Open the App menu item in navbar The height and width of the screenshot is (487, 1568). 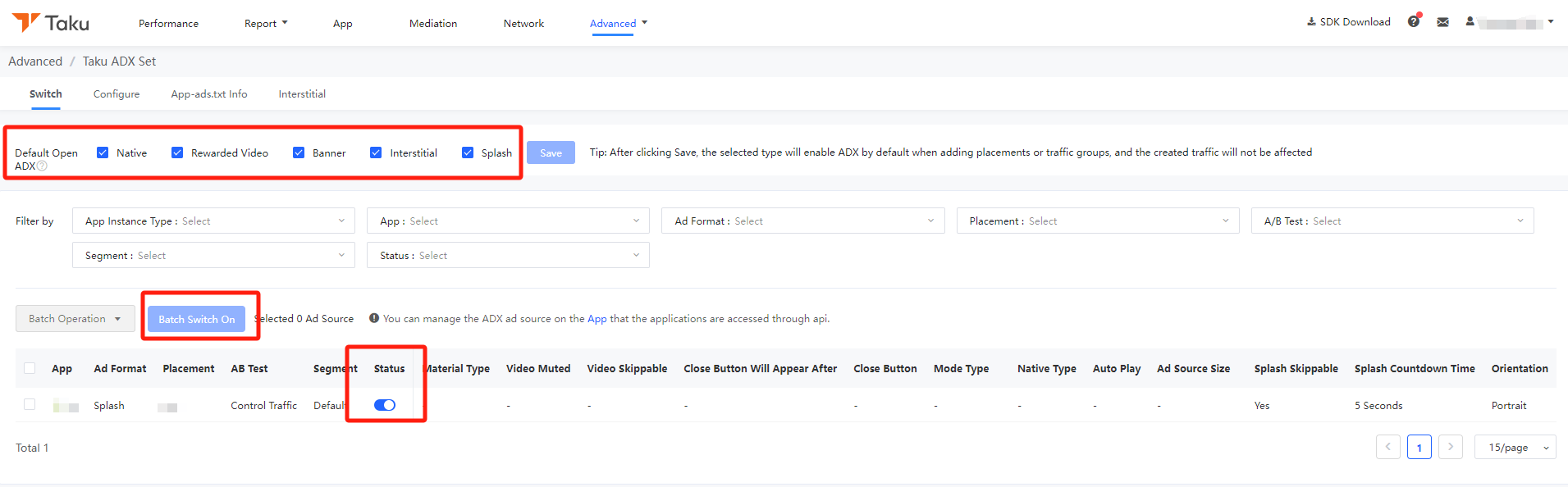[x=342, y=24]
